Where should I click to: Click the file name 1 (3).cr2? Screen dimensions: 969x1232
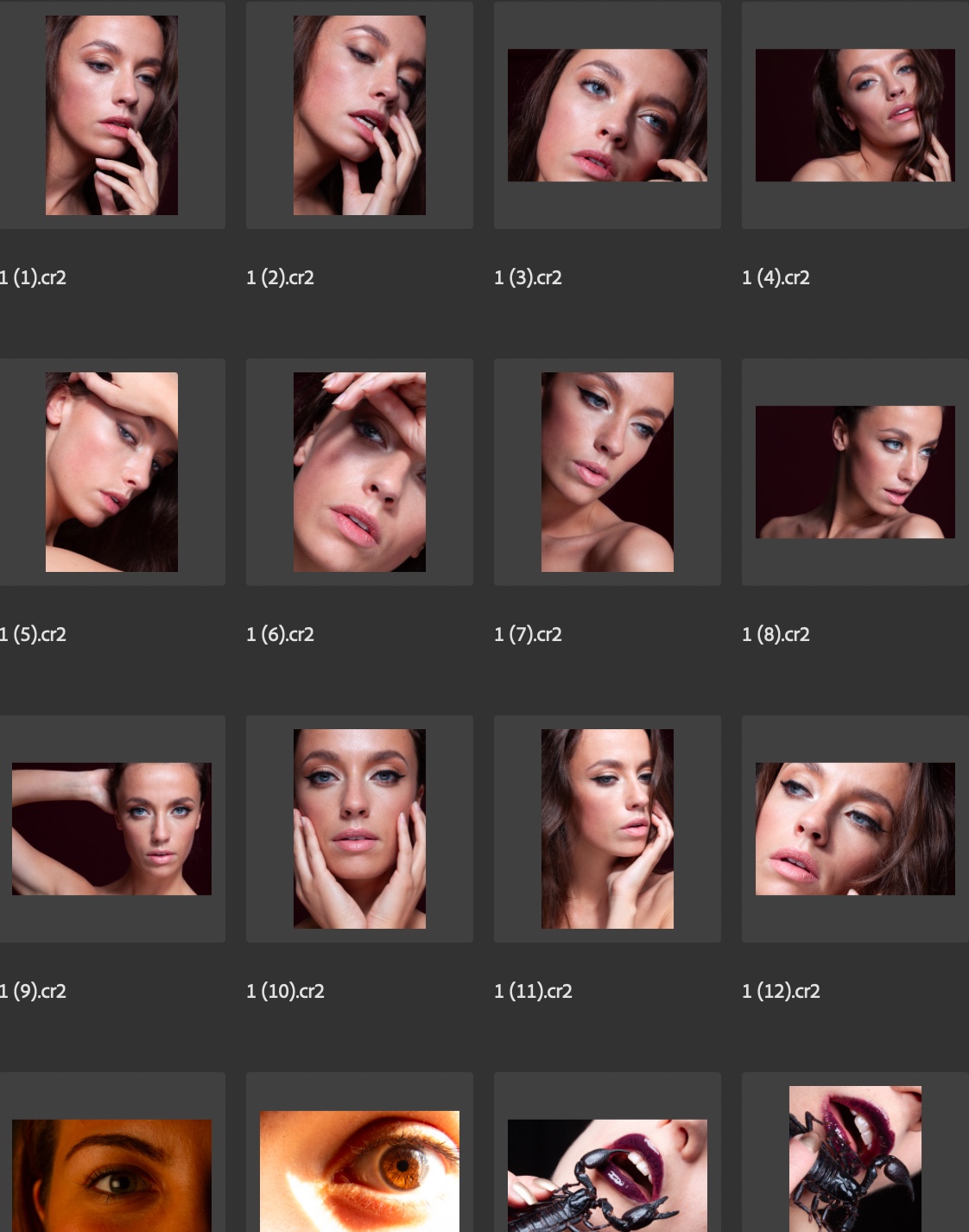[x=528, y=277]
